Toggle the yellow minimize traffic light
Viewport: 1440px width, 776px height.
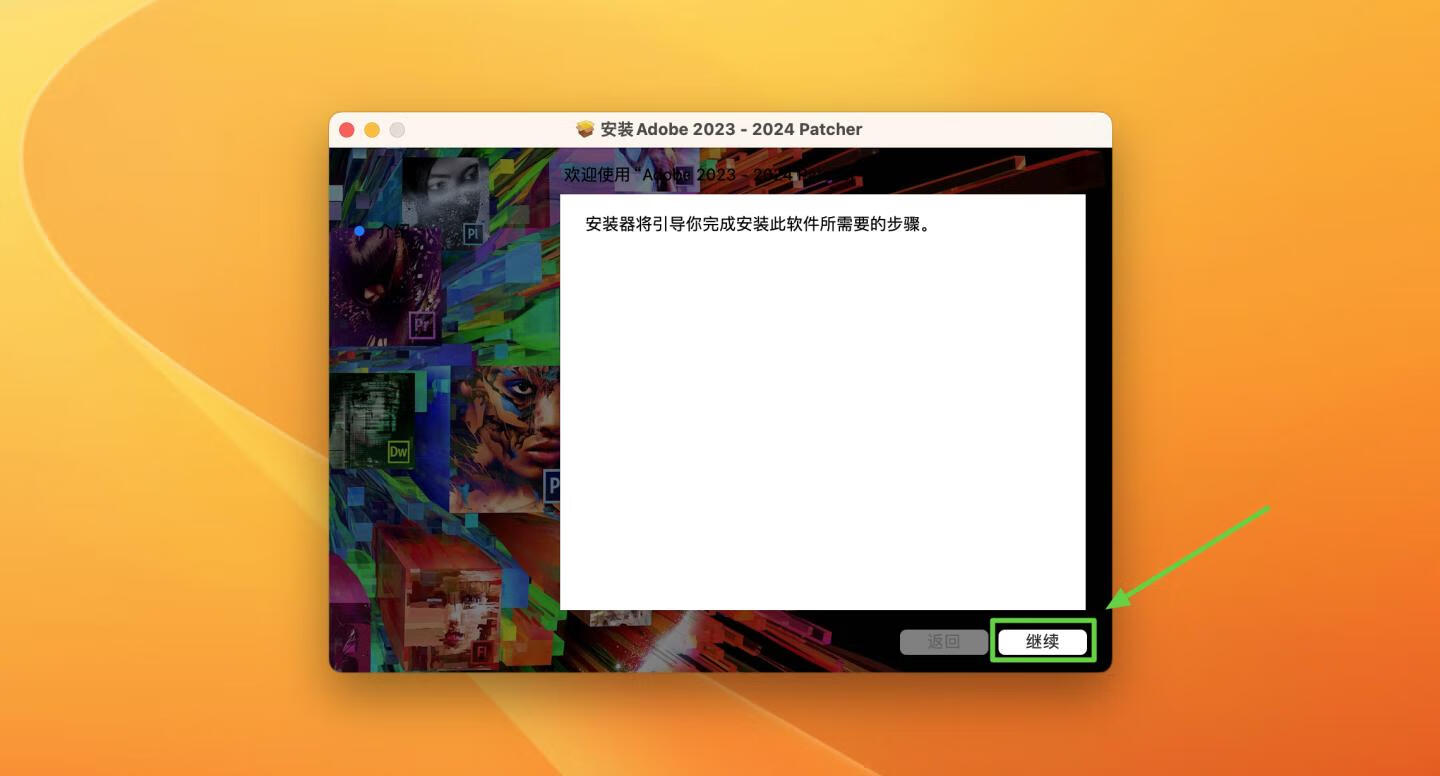pyautogui.click(x=371, y=129)
